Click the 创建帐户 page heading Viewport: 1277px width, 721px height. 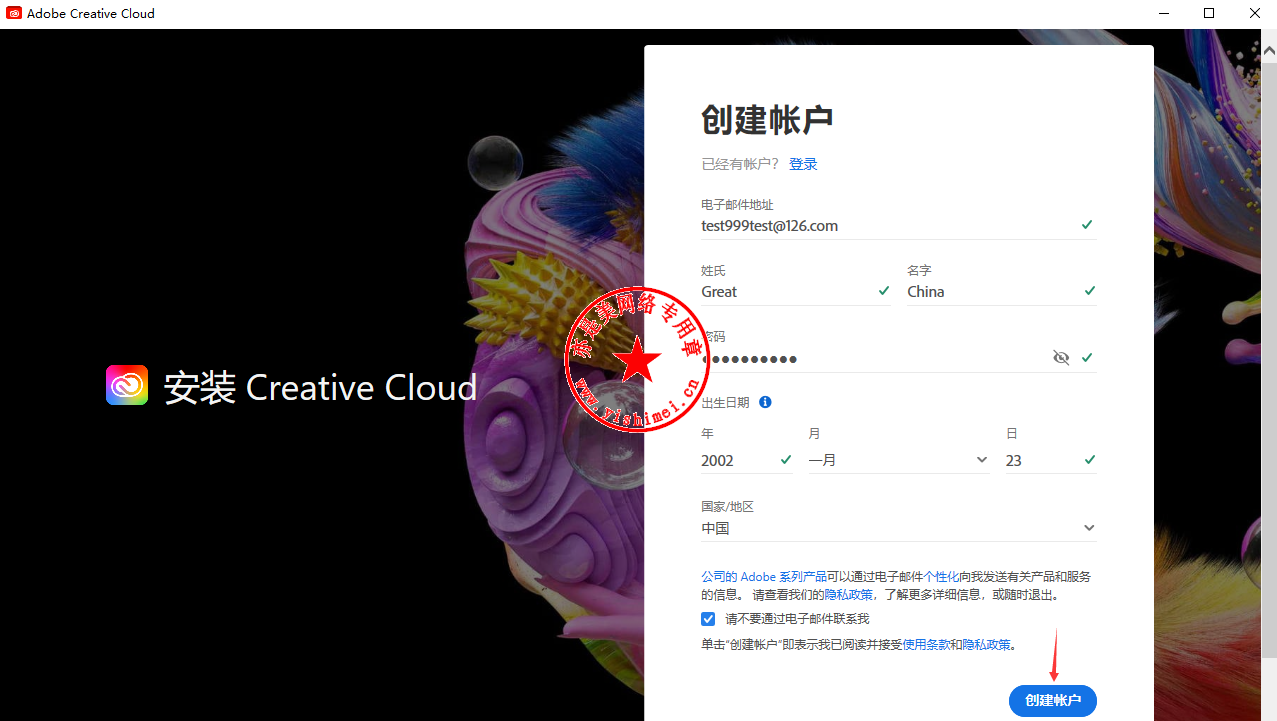click(x=767, y=120)
